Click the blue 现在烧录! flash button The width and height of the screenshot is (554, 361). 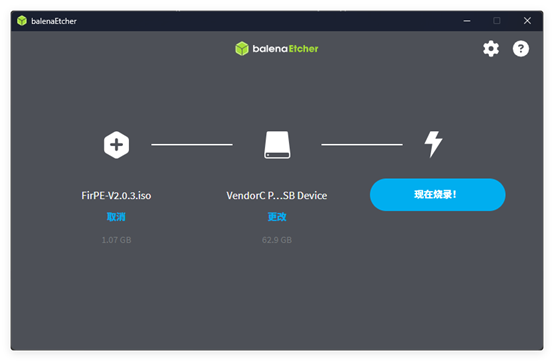(437, 195)
